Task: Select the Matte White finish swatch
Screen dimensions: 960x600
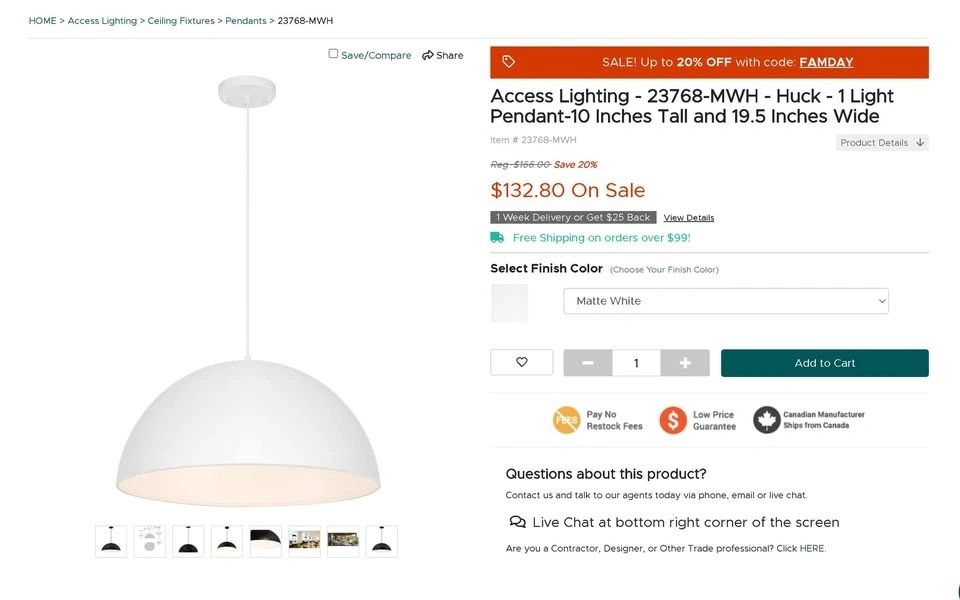Action: click(509, 303)
